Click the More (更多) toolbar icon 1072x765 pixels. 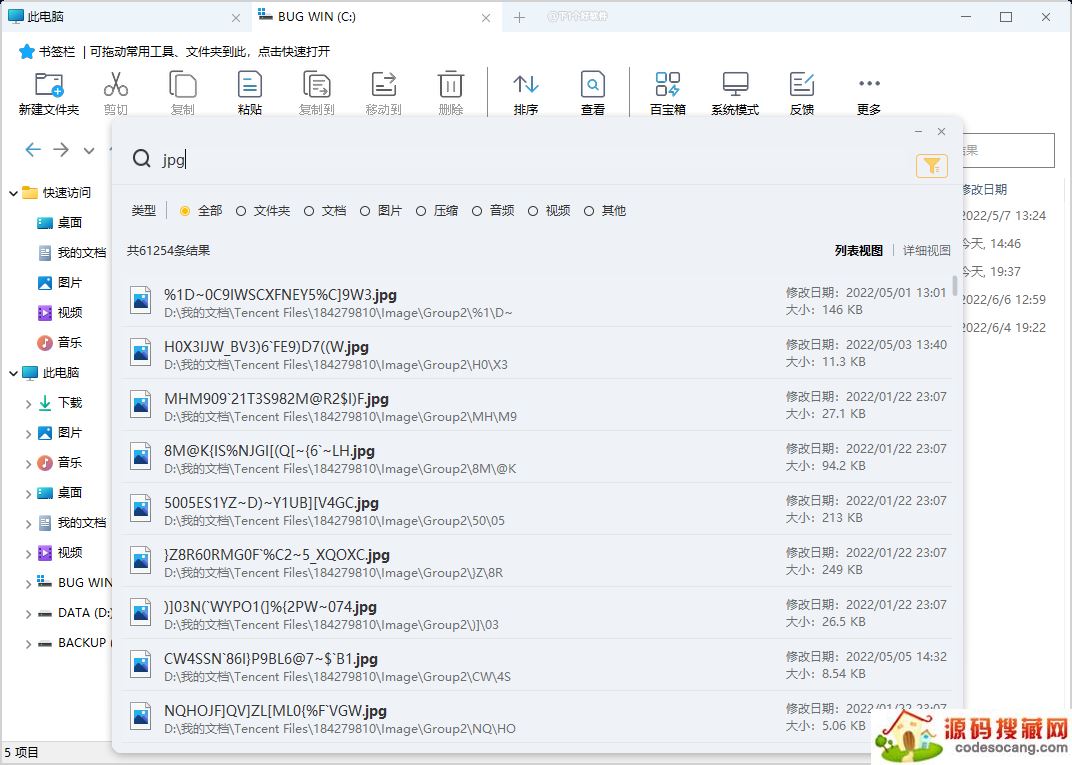point(868,85)
